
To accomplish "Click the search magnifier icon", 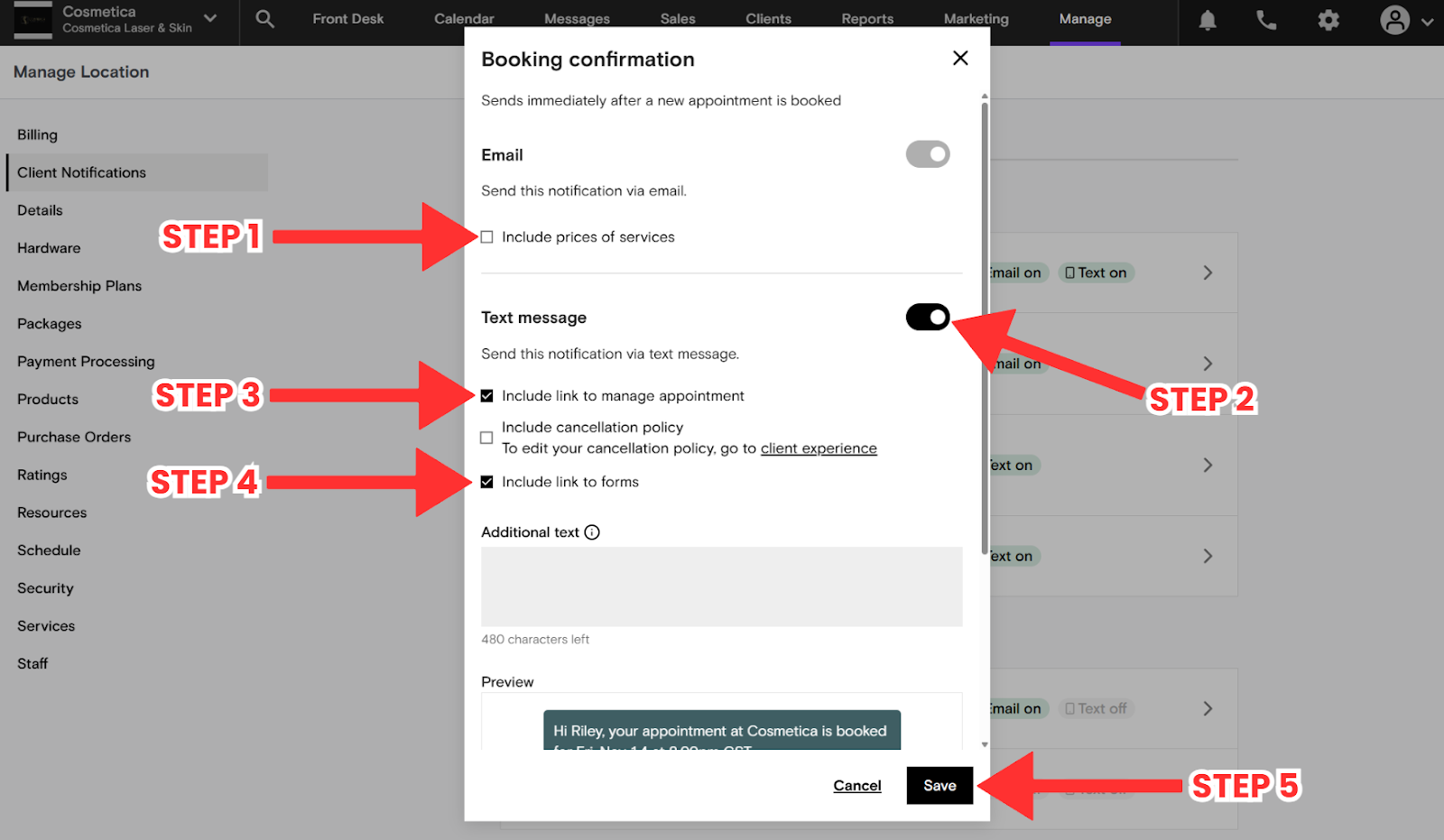I will click(x=264, y=19).
